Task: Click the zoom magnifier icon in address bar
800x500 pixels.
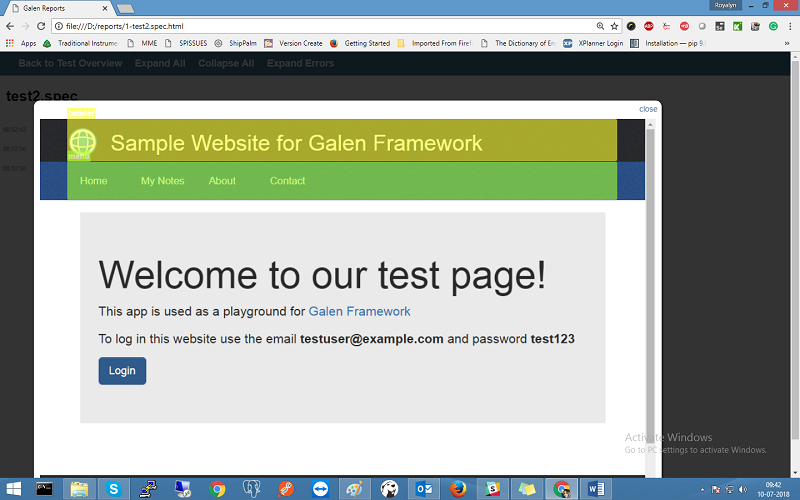Action: pyautogui.click(x=600, y=26)
